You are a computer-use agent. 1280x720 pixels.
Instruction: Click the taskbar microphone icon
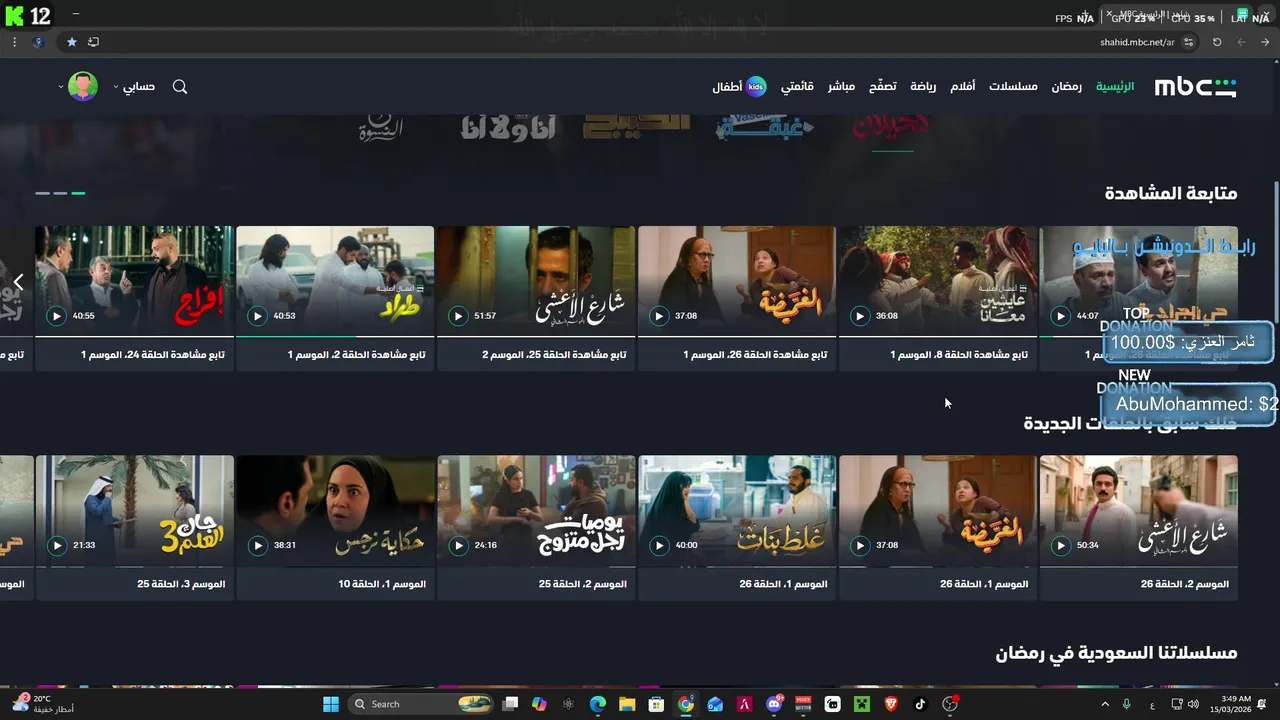[1127, 704]
